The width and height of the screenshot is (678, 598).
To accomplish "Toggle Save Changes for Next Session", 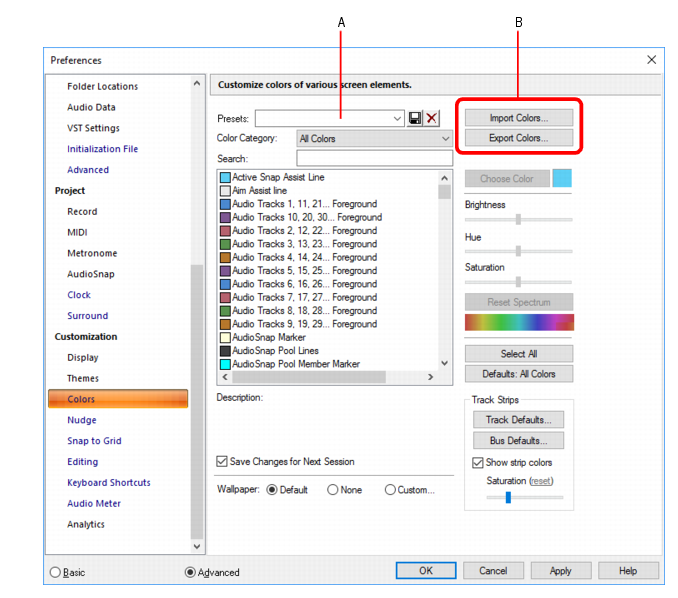I will pyautogui.click(x=222, y=461).
